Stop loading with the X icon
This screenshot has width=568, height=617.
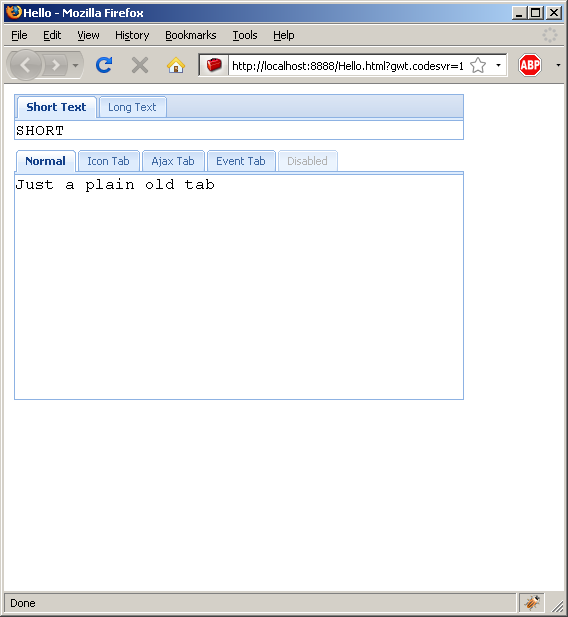(x=140, y=65)
